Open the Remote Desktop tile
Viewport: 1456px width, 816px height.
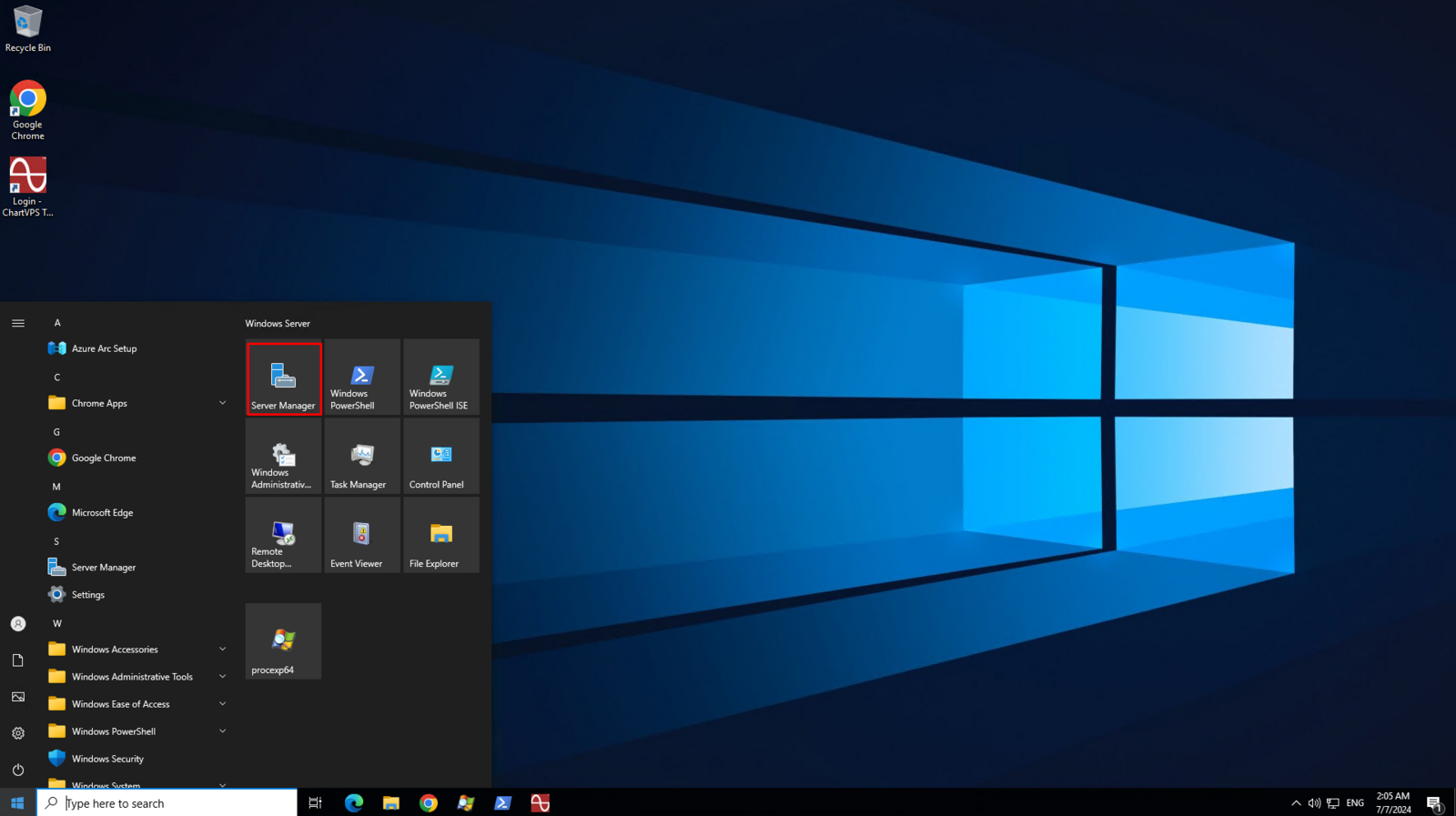coord(283,536)
